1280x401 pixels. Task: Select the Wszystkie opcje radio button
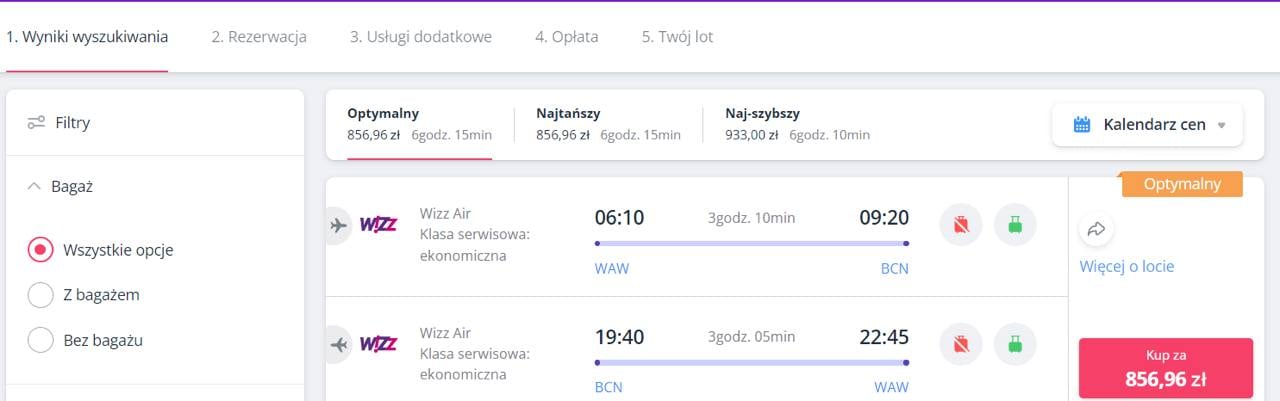click(41, 250)
